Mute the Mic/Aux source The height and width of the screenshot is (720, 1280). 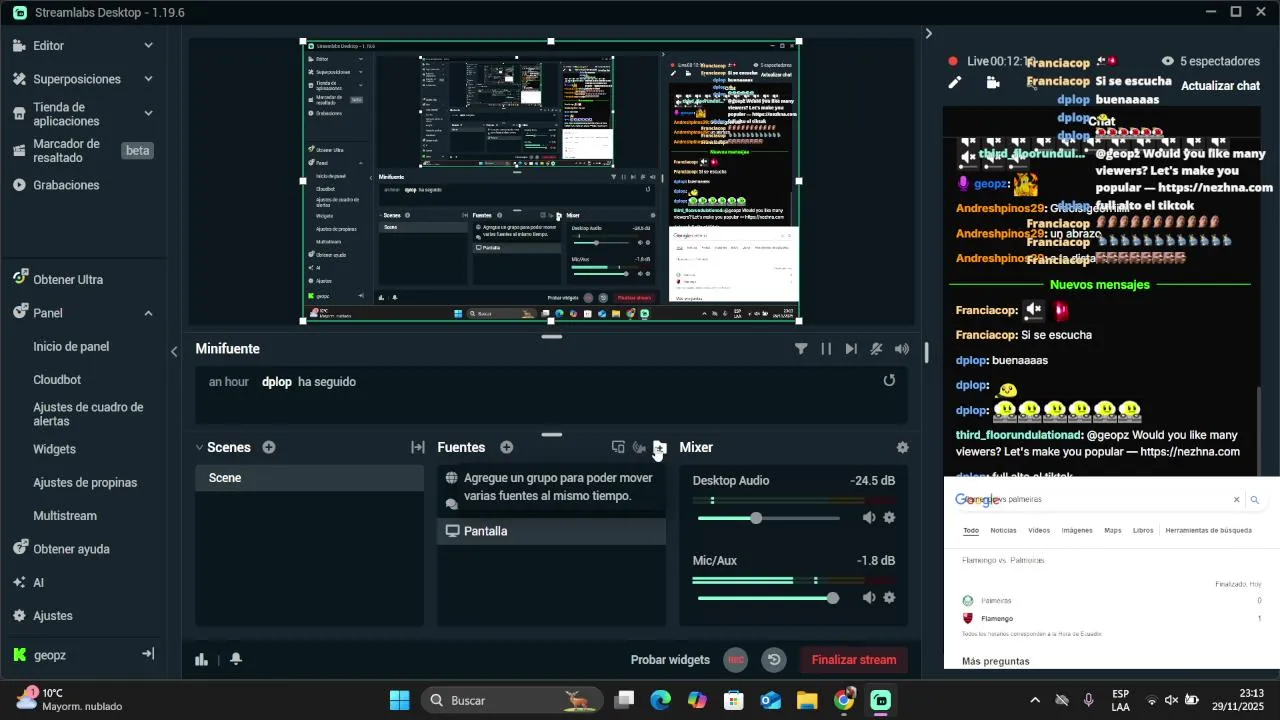tap(869, 598)
